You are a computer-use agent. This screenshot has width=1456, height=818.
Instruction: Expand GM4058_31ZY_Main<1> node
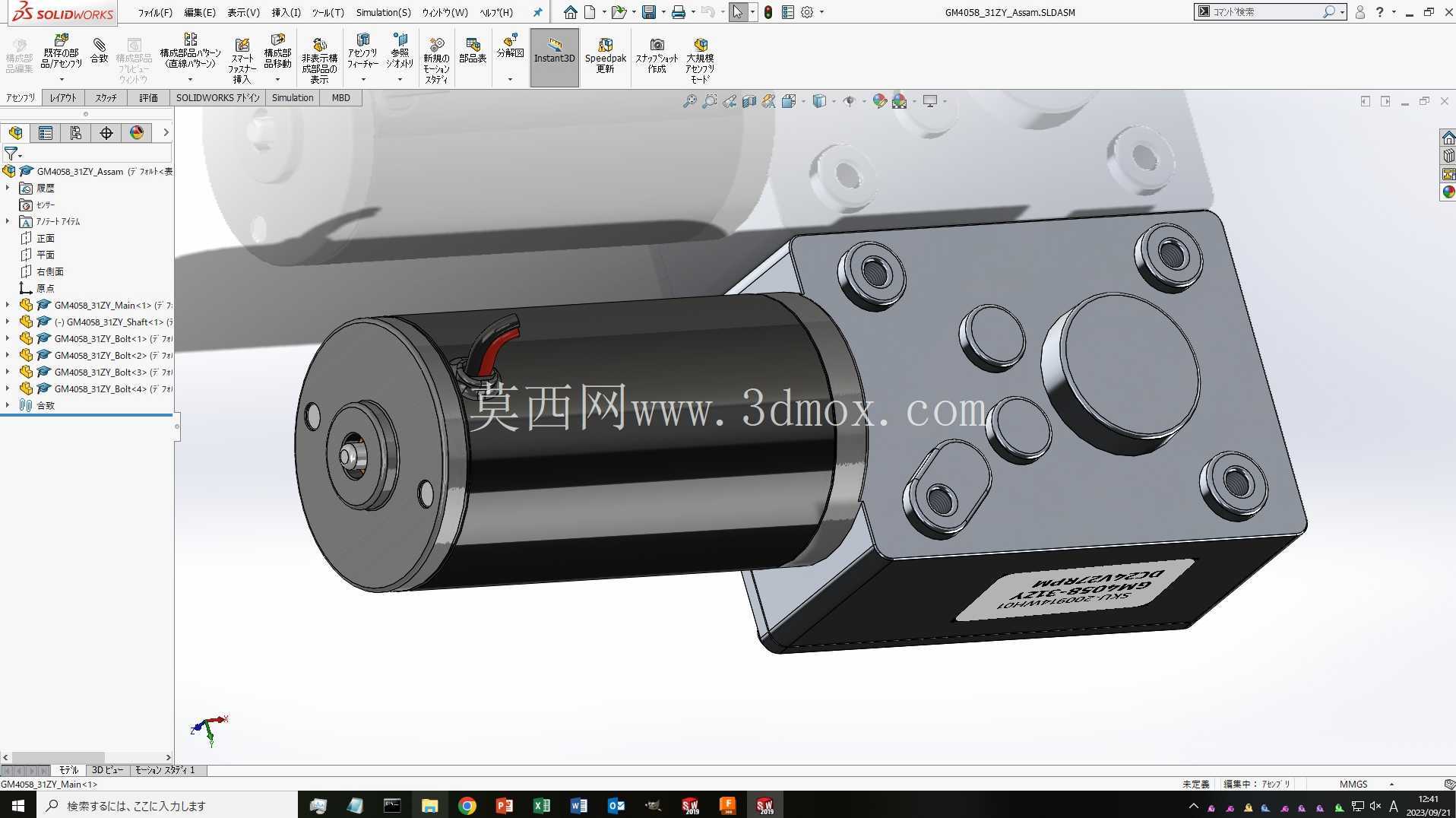click(x=8, y=305)
